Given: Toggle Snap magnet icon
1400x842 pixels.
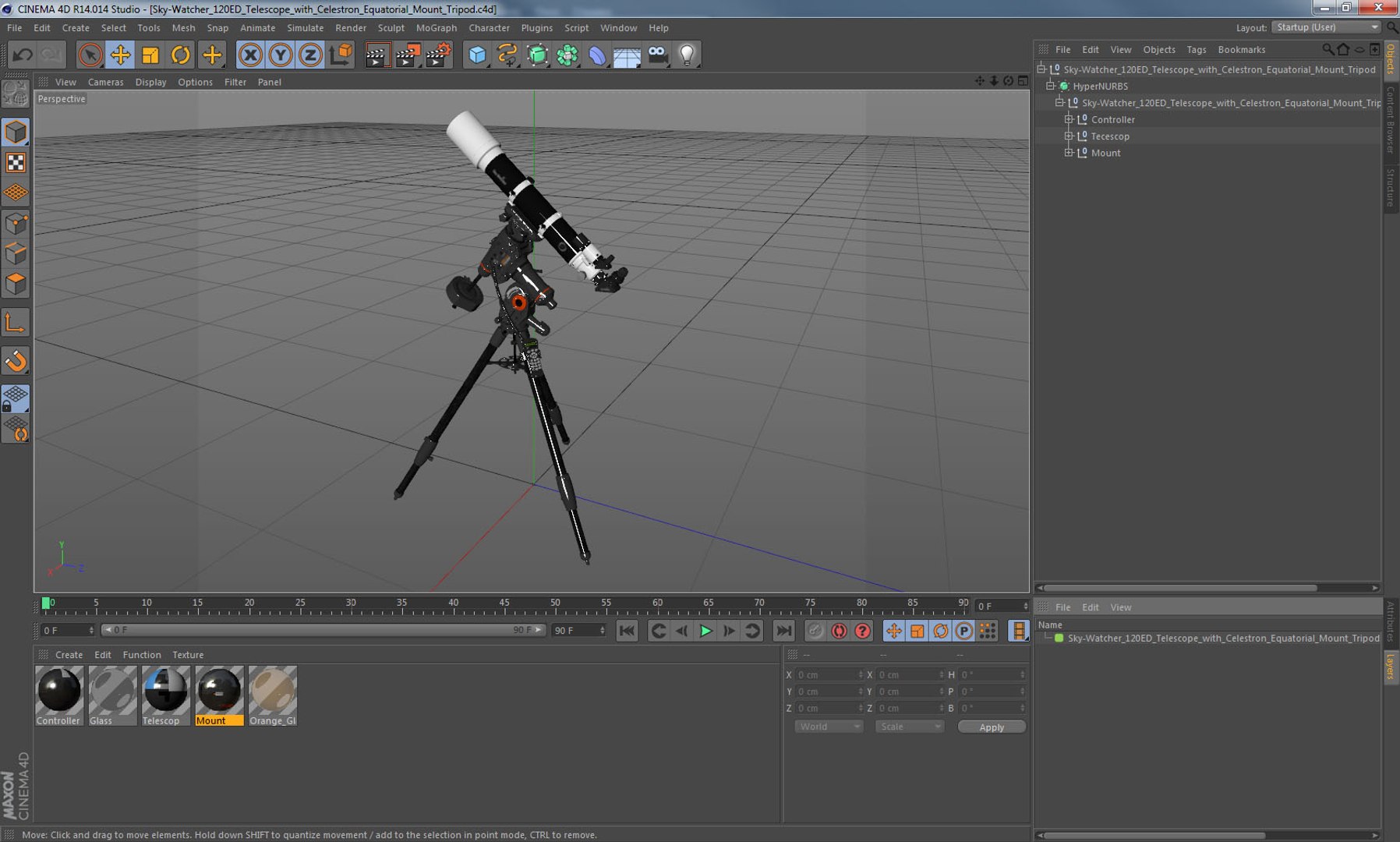Looking at the screenshot, I should (x=16, y=361).
